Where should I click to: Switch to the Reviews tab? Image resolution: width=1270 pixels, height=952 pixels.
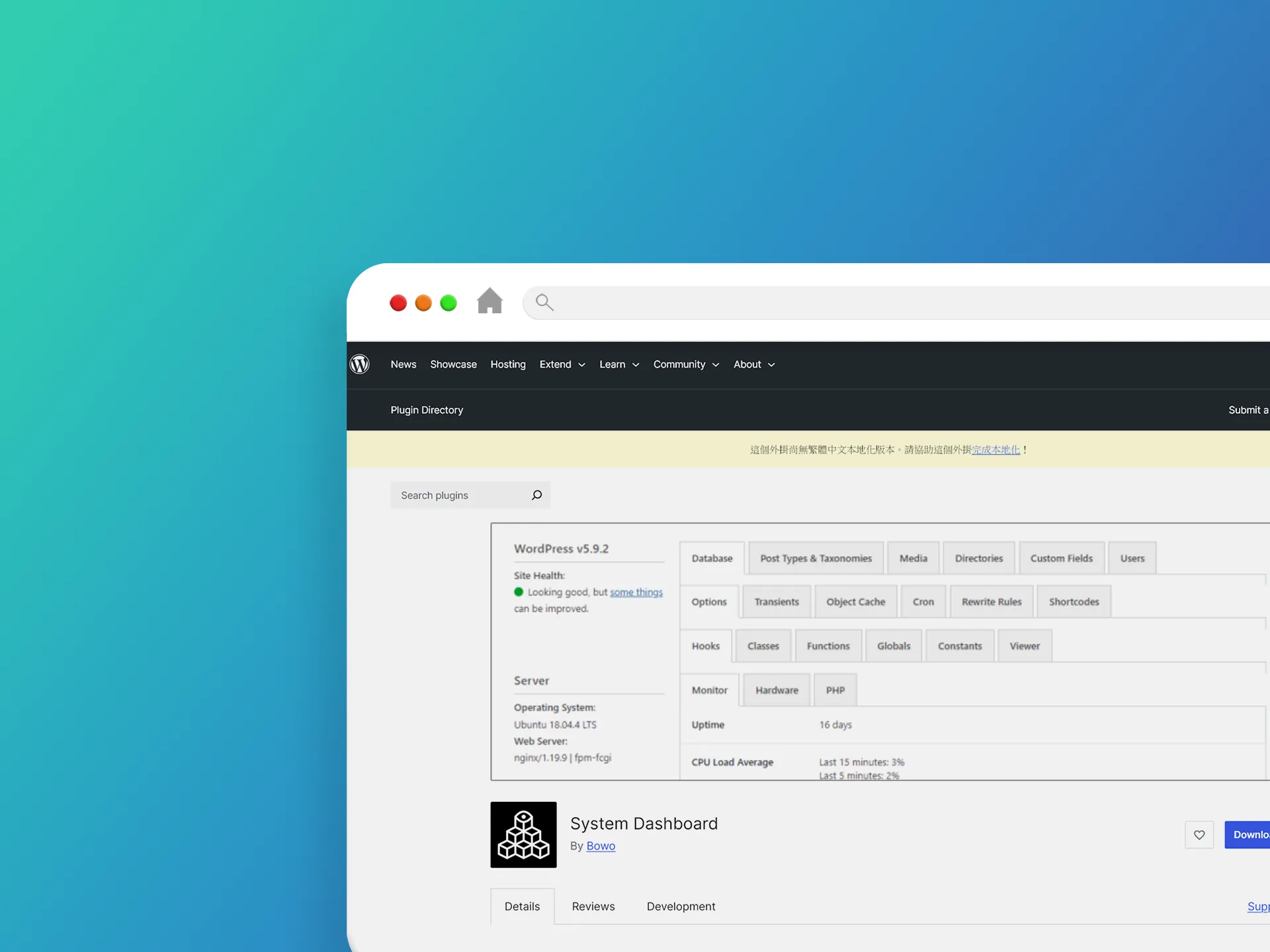(x=593, y=906)
